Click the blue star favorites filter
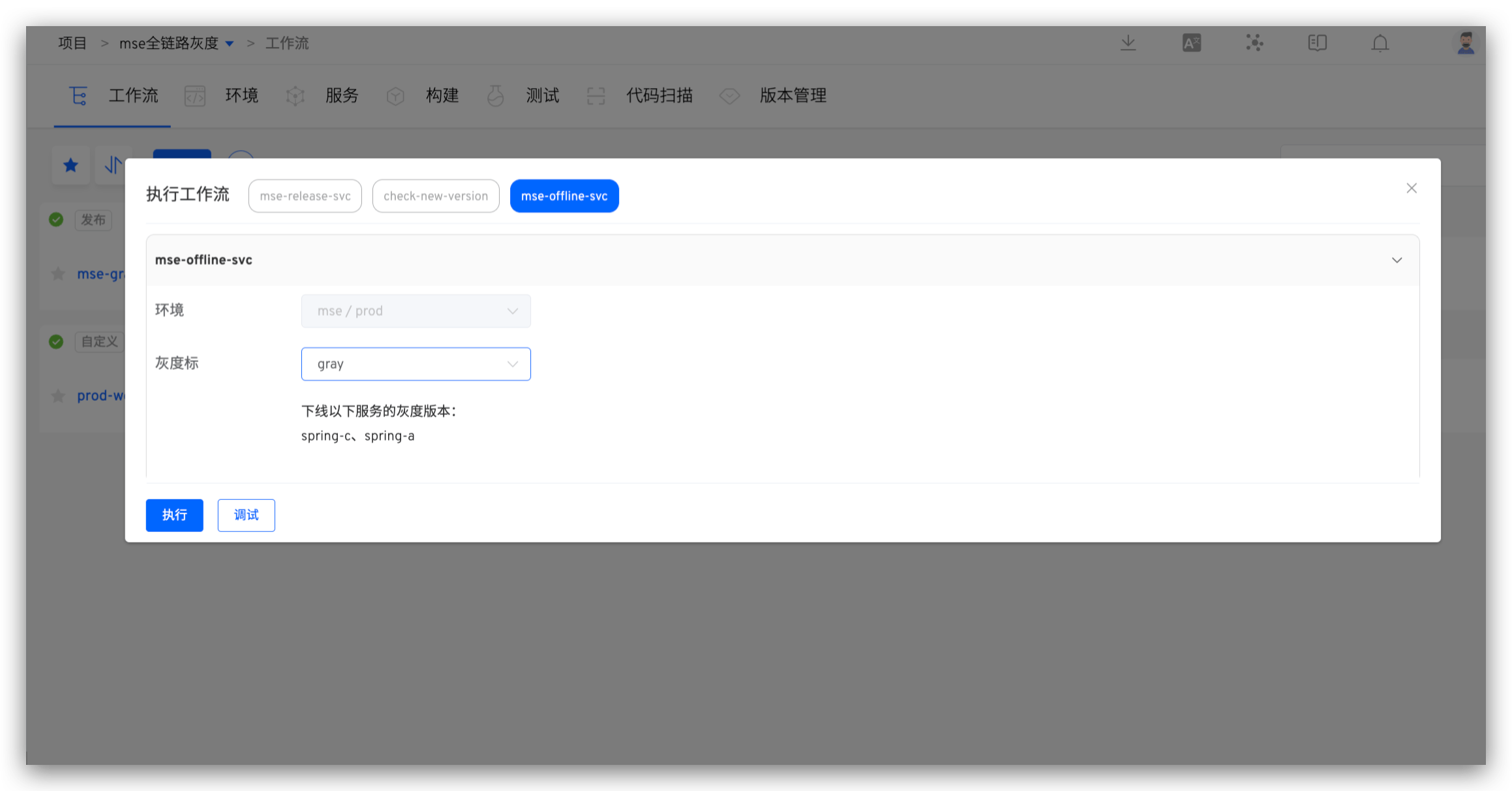The width and height of the screenshot is (1512, 791). 71,165
